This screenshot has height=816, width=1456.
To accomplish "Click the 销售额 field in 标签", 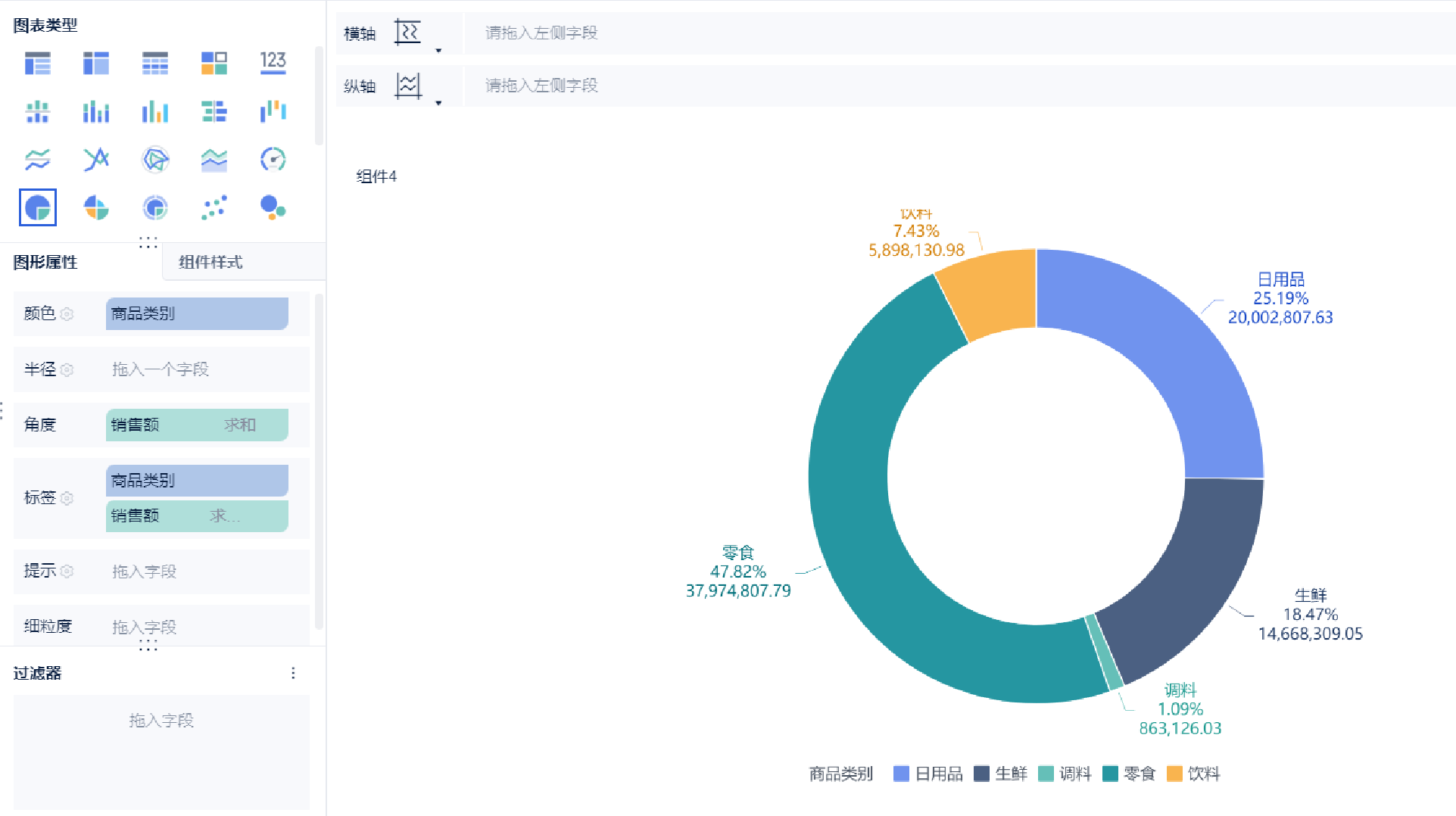I will [197, 515].
